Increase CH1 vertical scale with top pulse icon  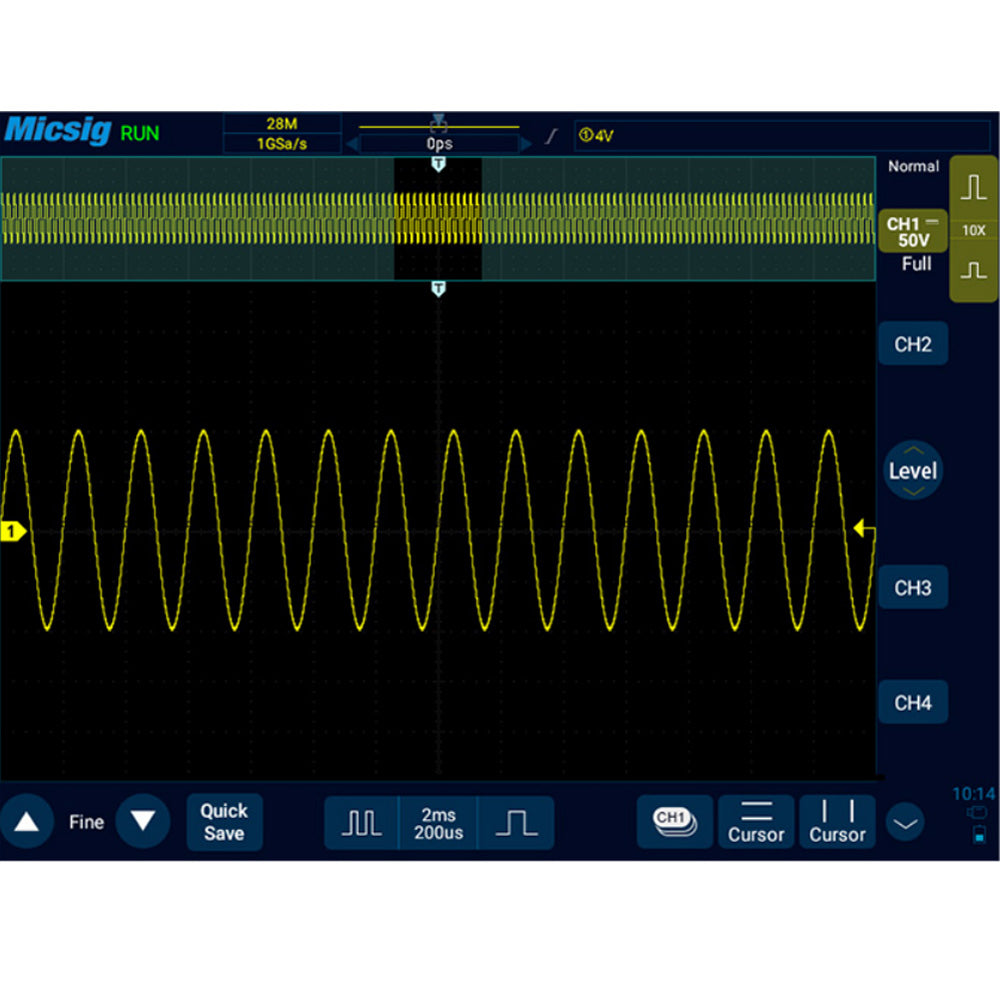tap(973, 189)
